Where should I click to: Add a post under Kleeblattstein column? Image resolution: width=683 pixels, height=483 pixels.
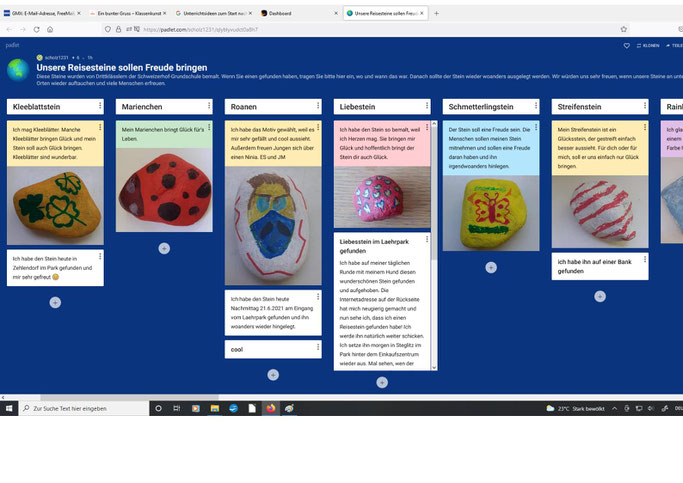pos(55,302)
